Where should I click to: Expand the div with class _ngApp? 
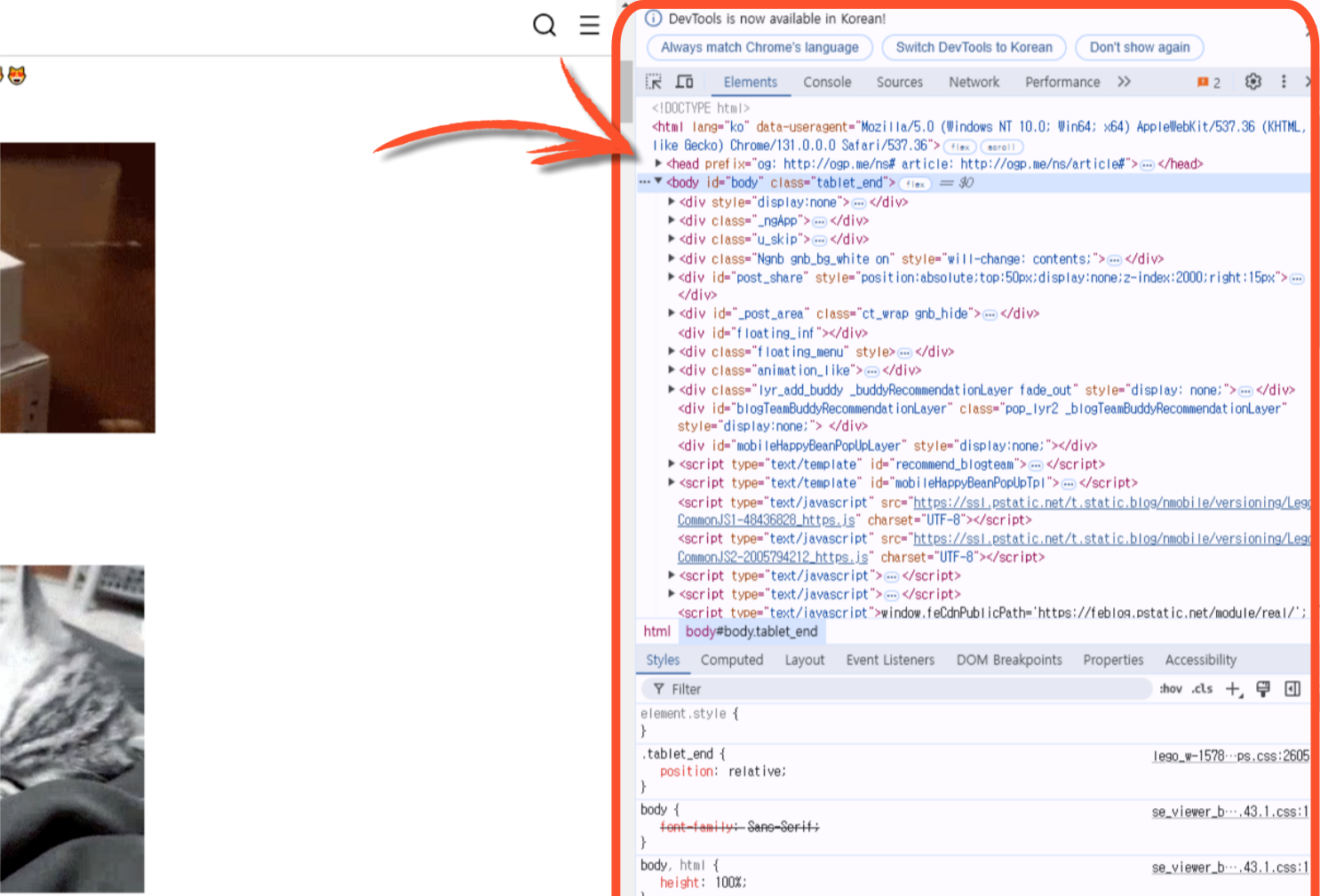coord(672,220)
